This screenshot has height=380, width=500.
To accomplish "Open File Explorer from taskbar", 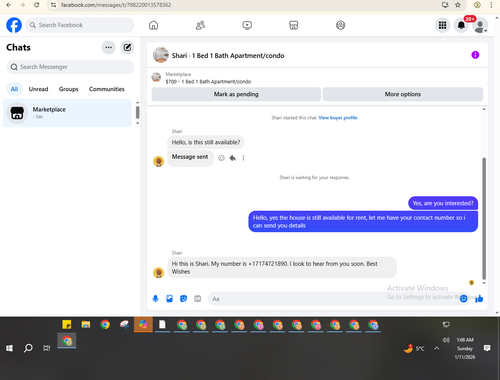I will (x=86, y=324).
